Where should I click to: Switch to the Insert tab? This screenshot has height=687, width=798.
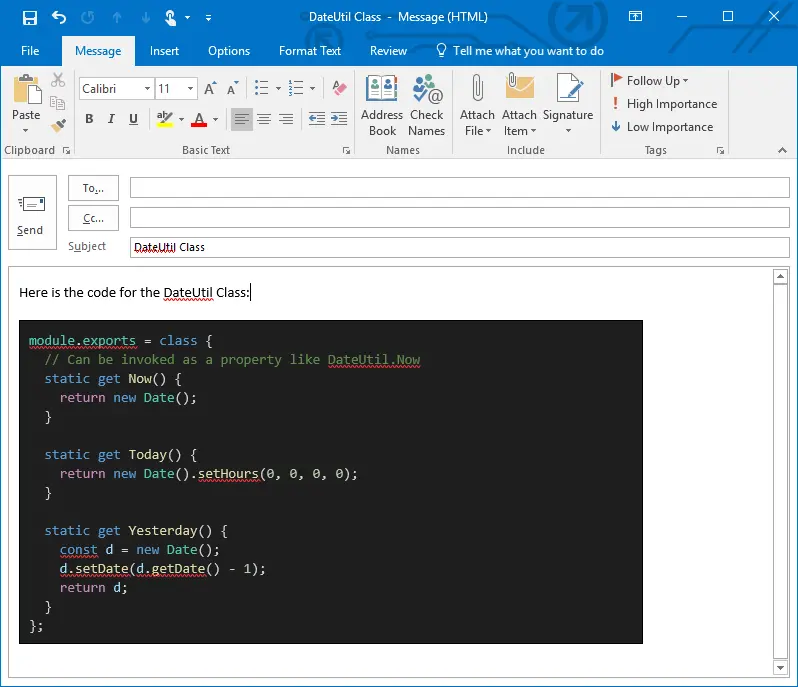point(164,51)
